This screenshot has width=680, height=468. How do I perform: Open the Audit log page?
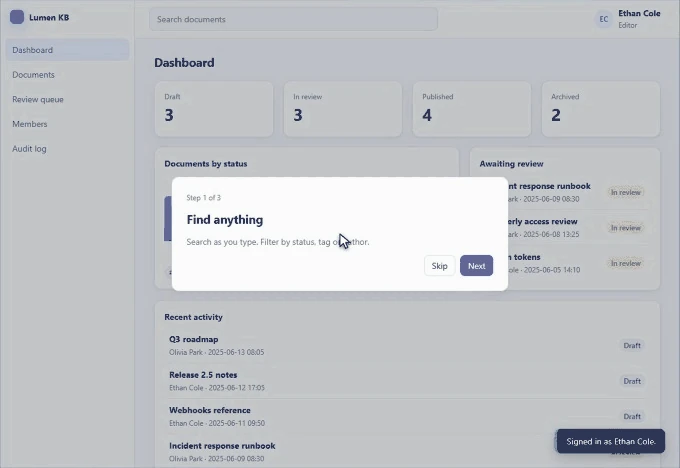67,149
